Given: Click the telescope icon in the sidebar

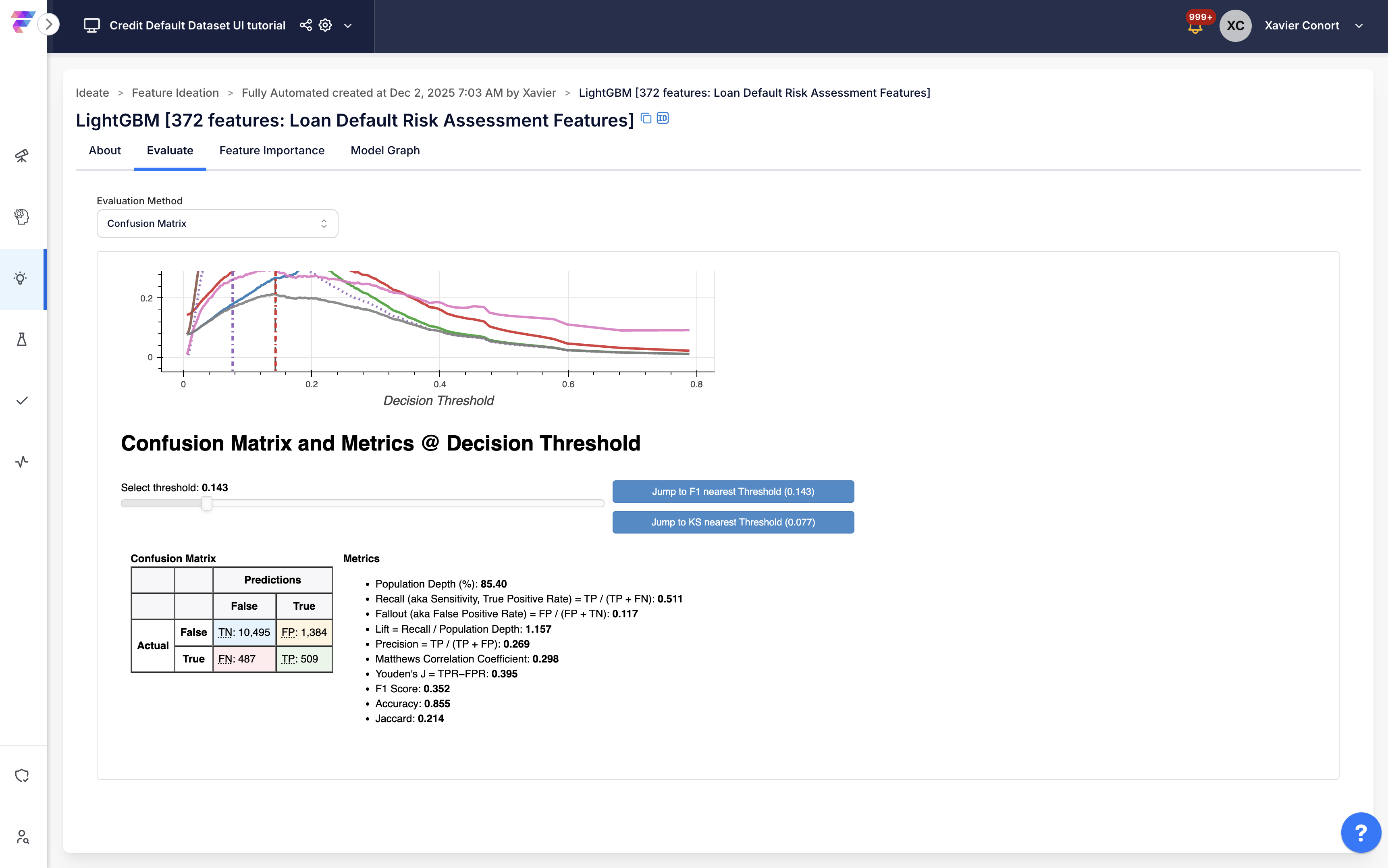Looking at the screenshot, I should 22,156.
